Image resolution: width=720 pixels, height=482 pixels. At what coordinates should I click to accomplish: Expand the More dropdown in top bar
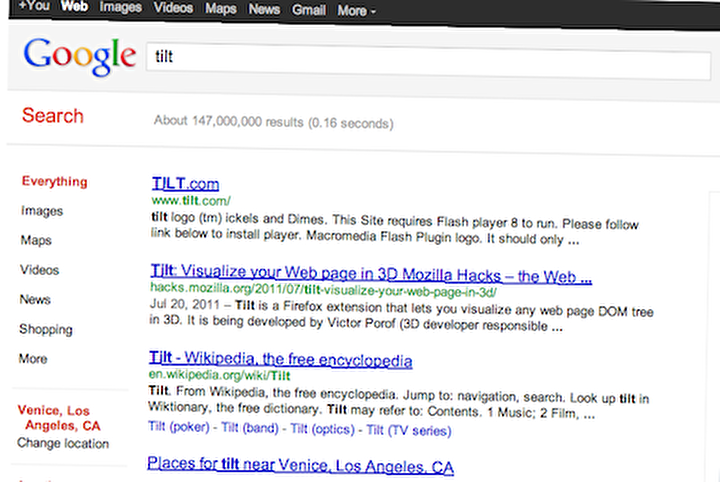pos(356,11)
